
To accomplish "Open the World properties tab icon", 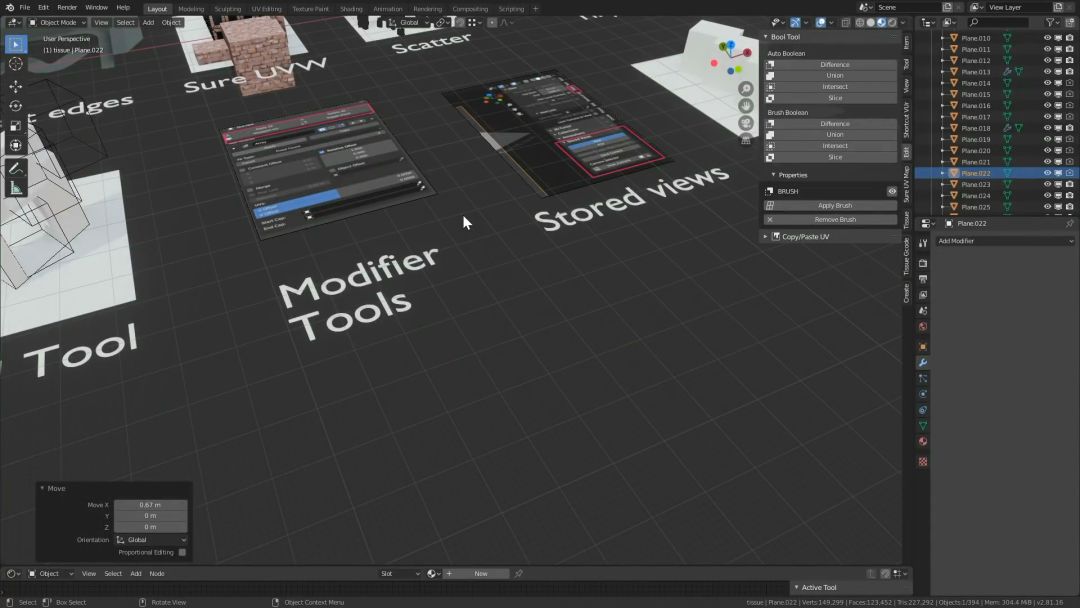I will click(x=923, y=326).
